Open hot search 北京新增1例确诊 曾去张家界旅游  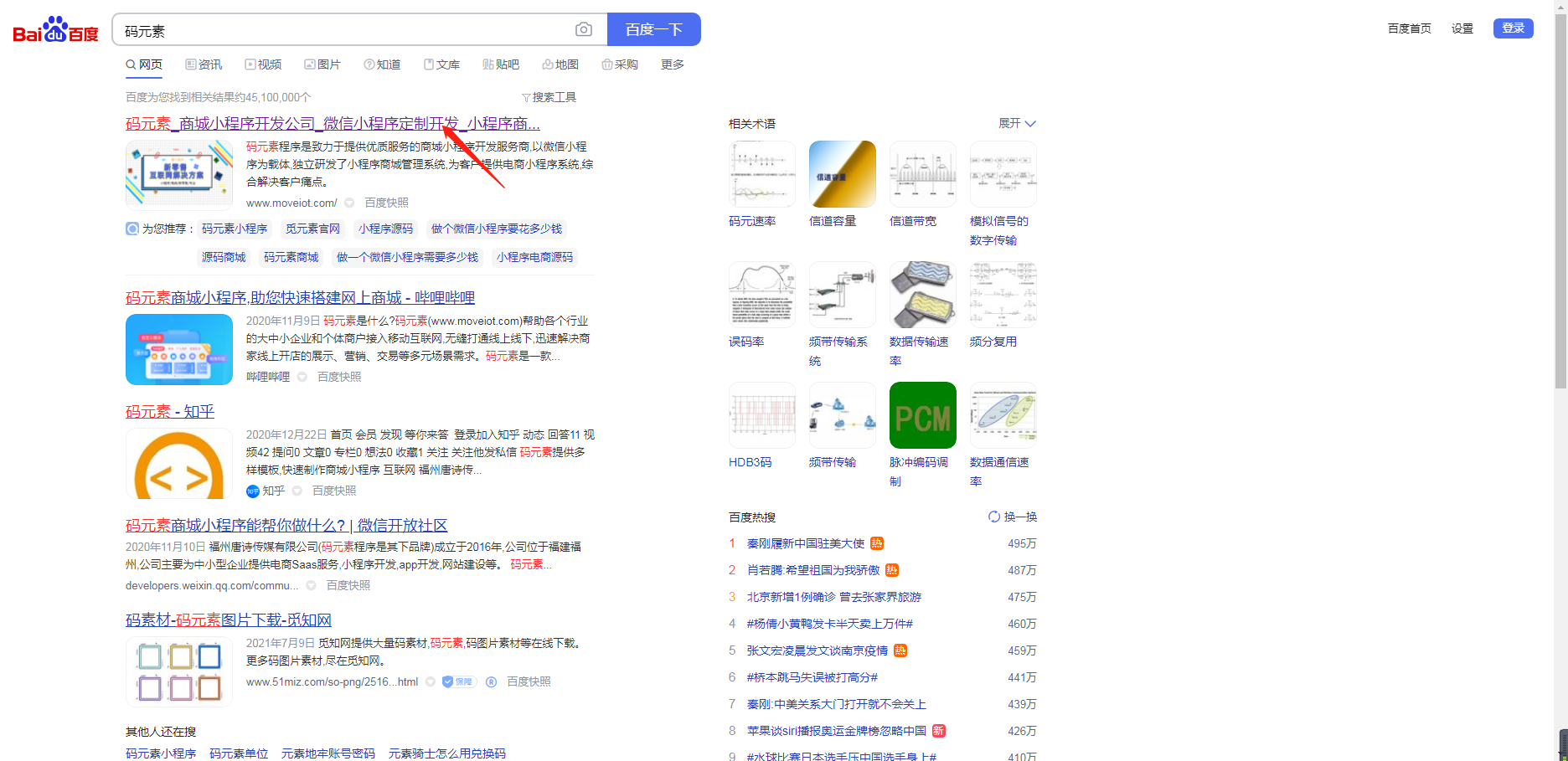(834, 597)
